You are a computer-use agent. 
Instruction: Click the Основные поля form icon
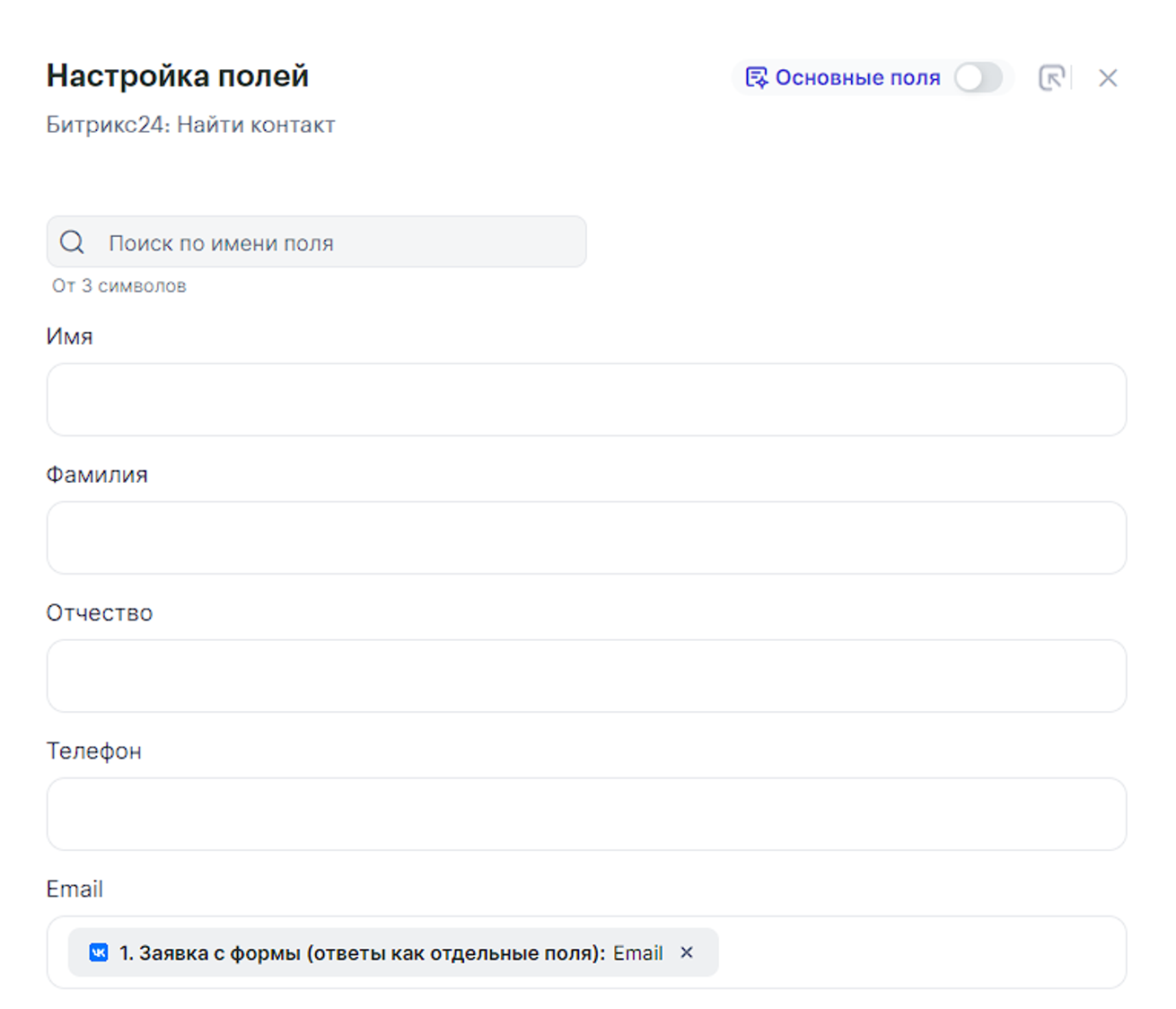tap(756, 78)
